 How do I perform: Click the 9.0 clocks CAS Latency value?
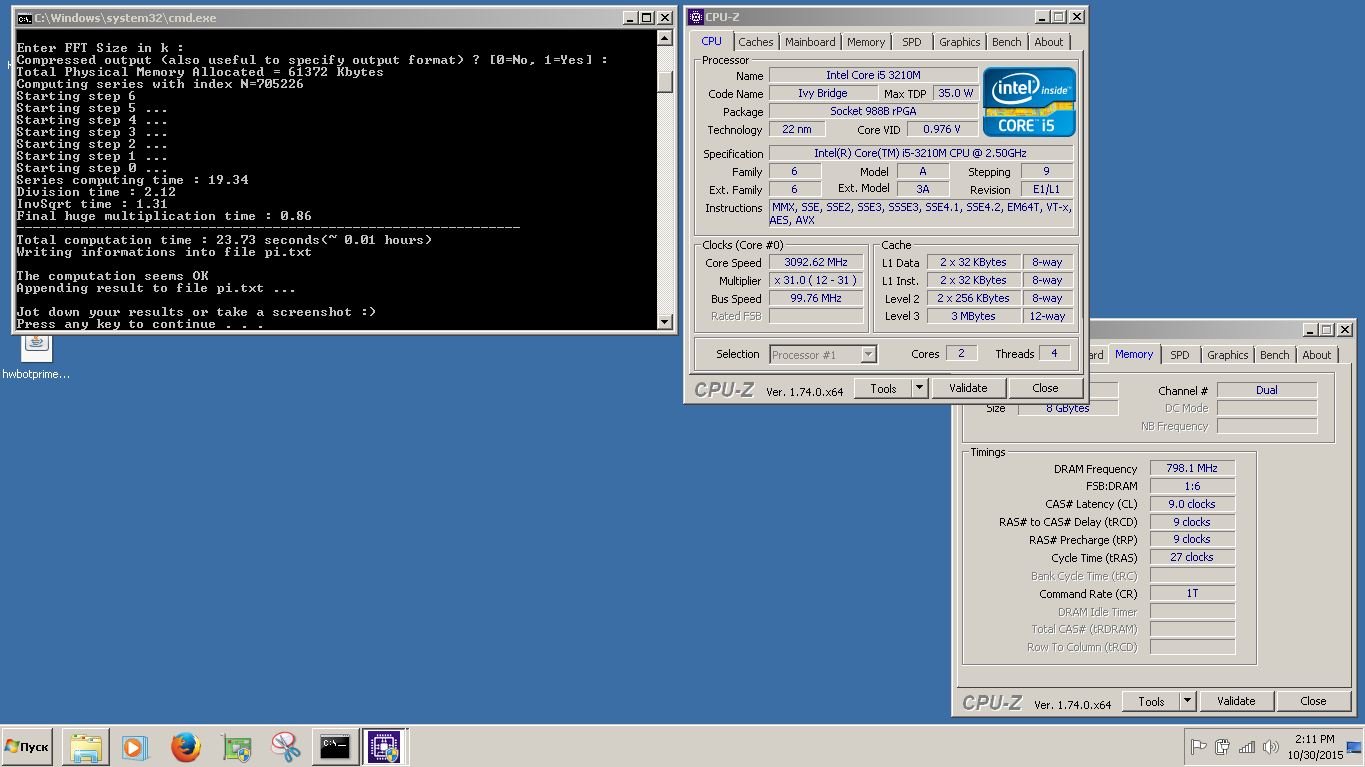coord(1192,504)
